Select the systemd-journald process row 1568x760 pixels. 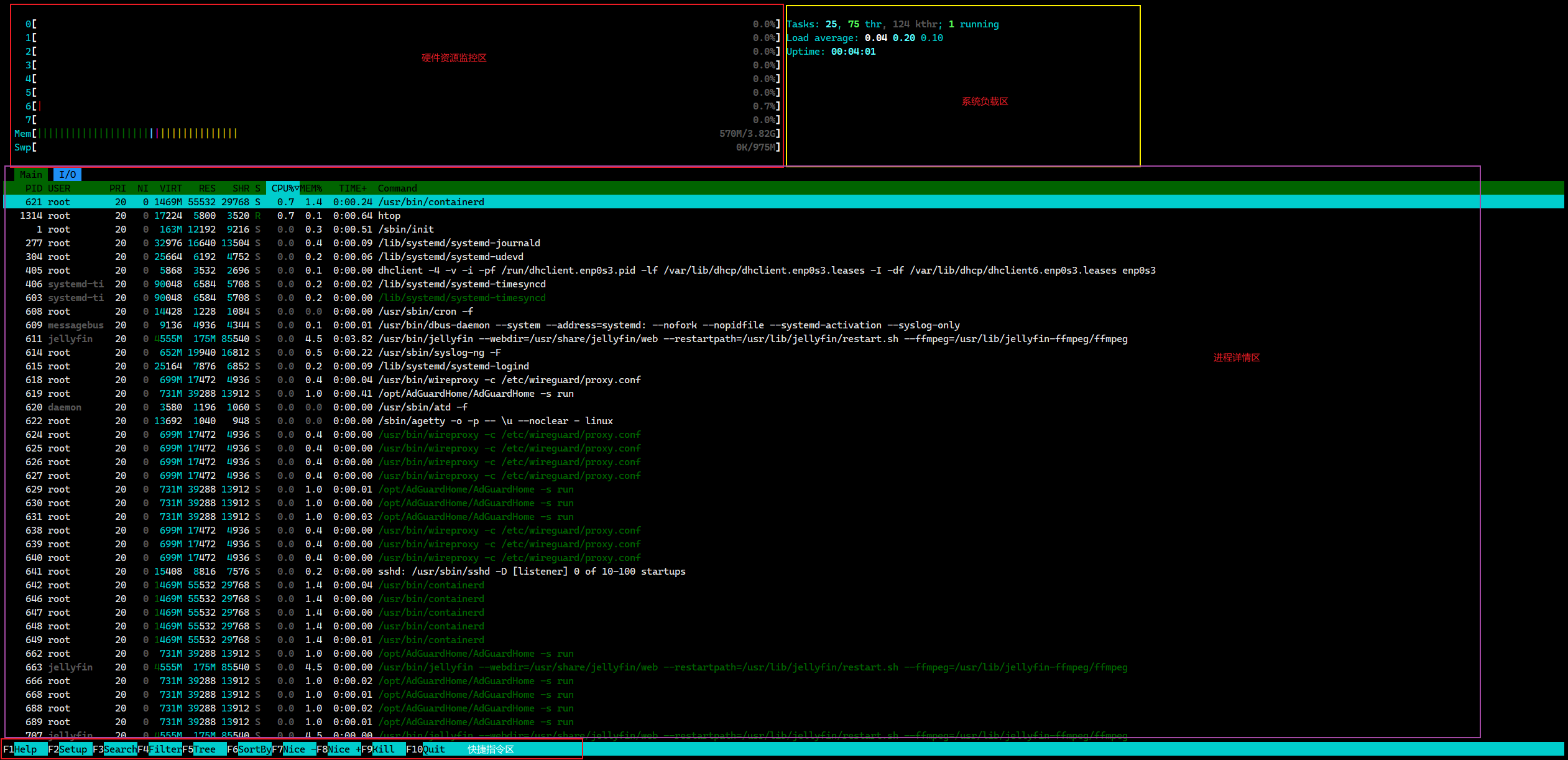[783, 243]
